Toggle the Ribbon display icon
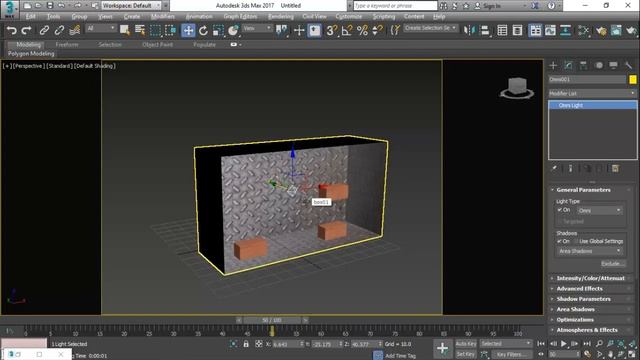640x360 pixels. pyautogui.click(x=535, y=30)
